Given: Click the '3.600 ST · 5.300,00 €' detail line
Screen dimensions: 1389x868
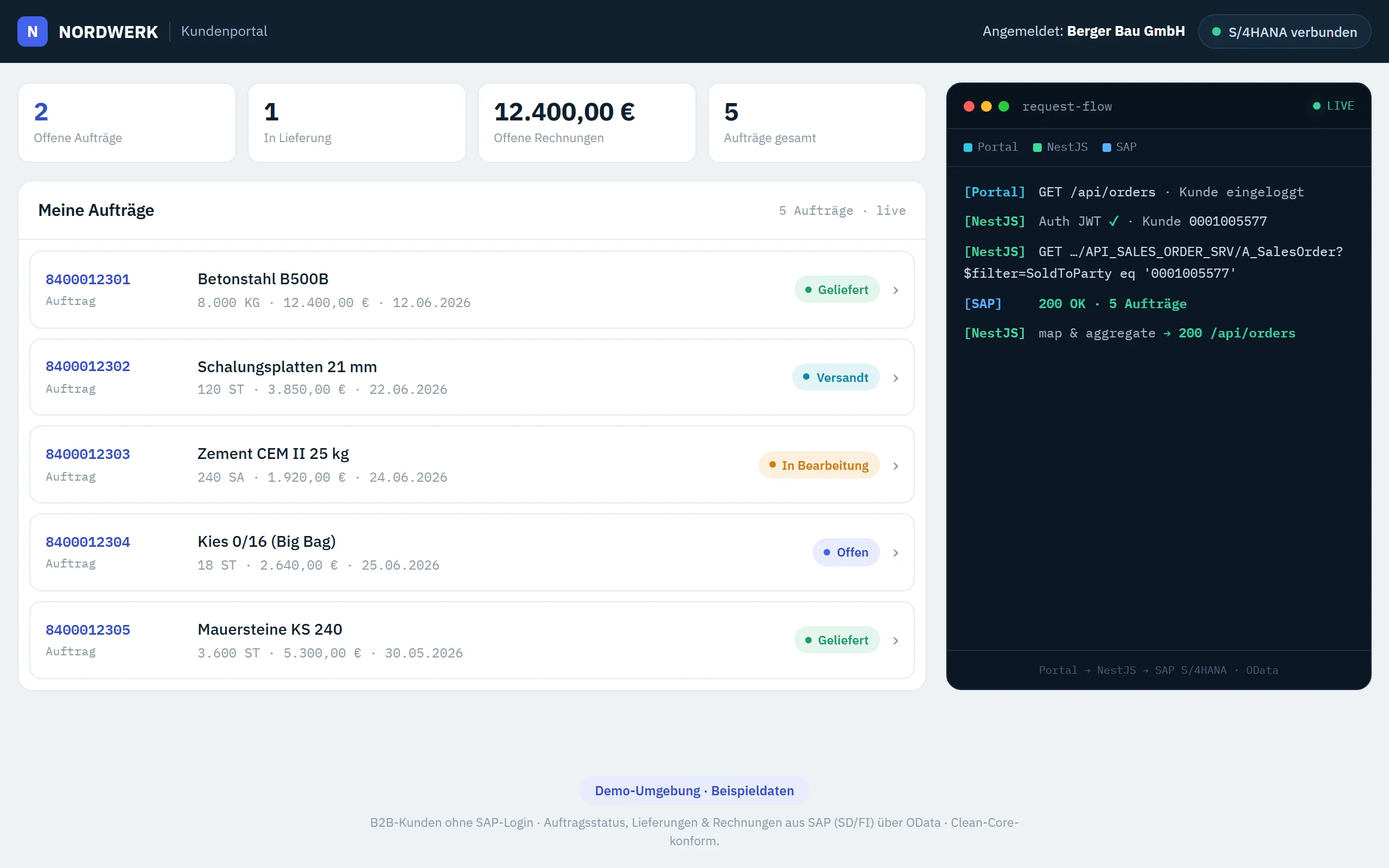Looking at the screenshot, I should coord(330,653).
